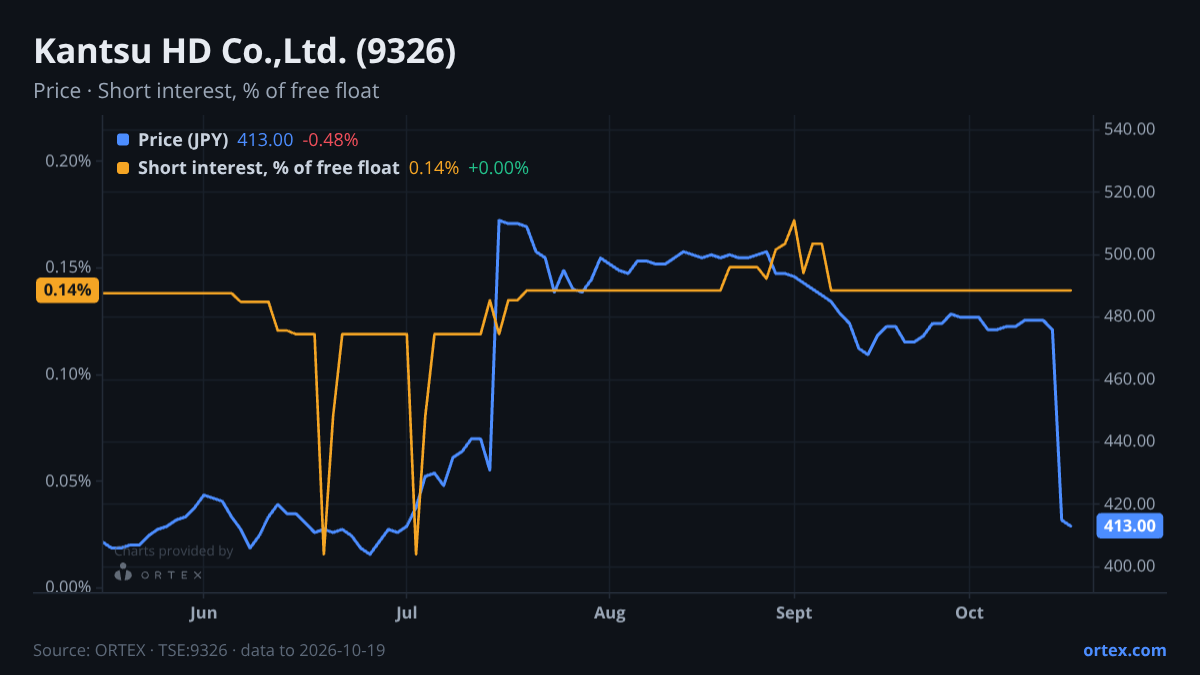Click the orange 0.14% axis value badge
This screenshot has height=675, width=1200.
point(68,290)
